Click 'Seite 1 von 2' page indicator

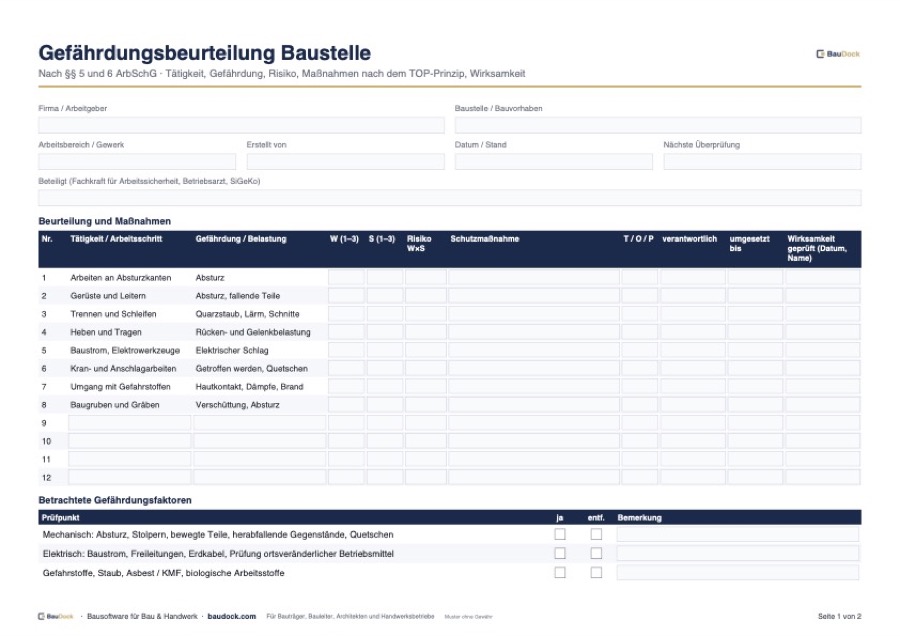click(x=839, y=616)
